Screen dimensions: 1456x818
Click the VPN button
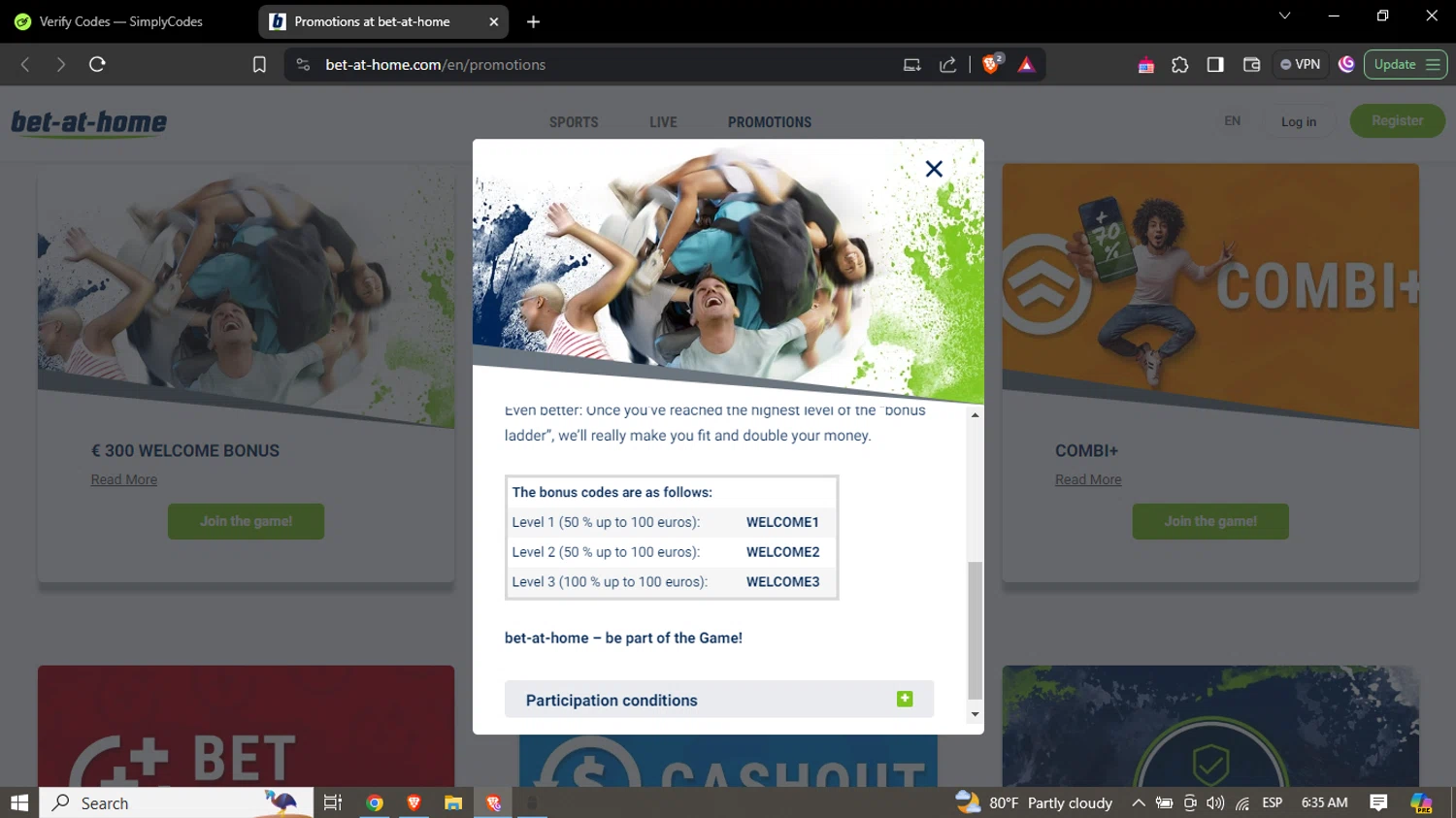(x=1301, y=65)
